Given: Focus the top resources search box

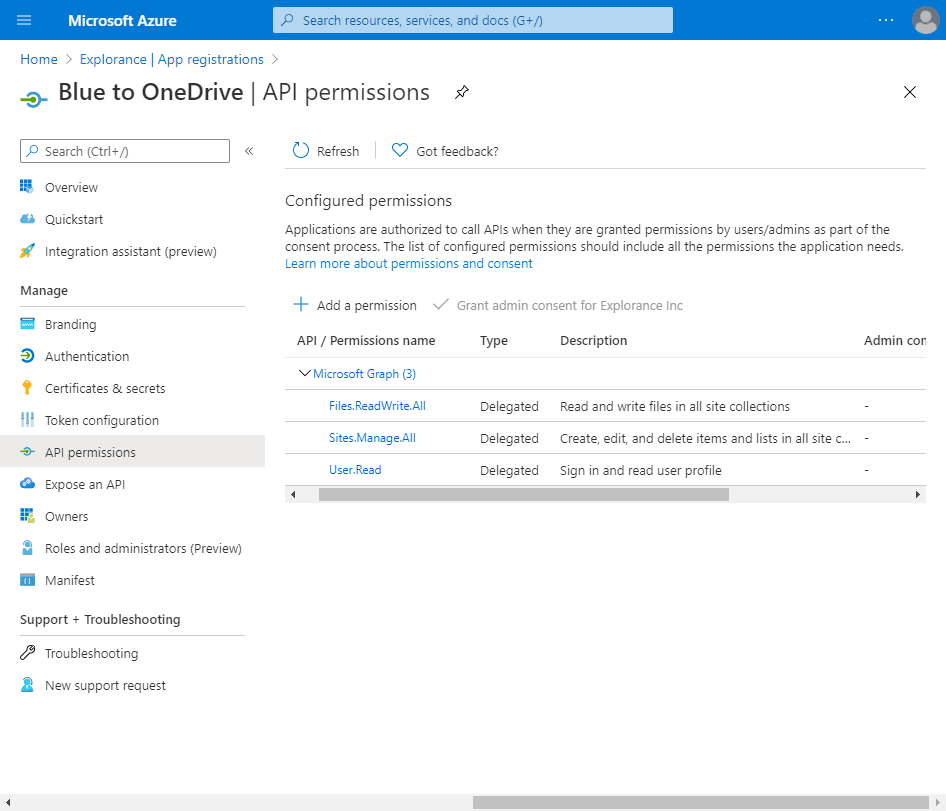Looking at the screenshot, I should tap(472, 20).
